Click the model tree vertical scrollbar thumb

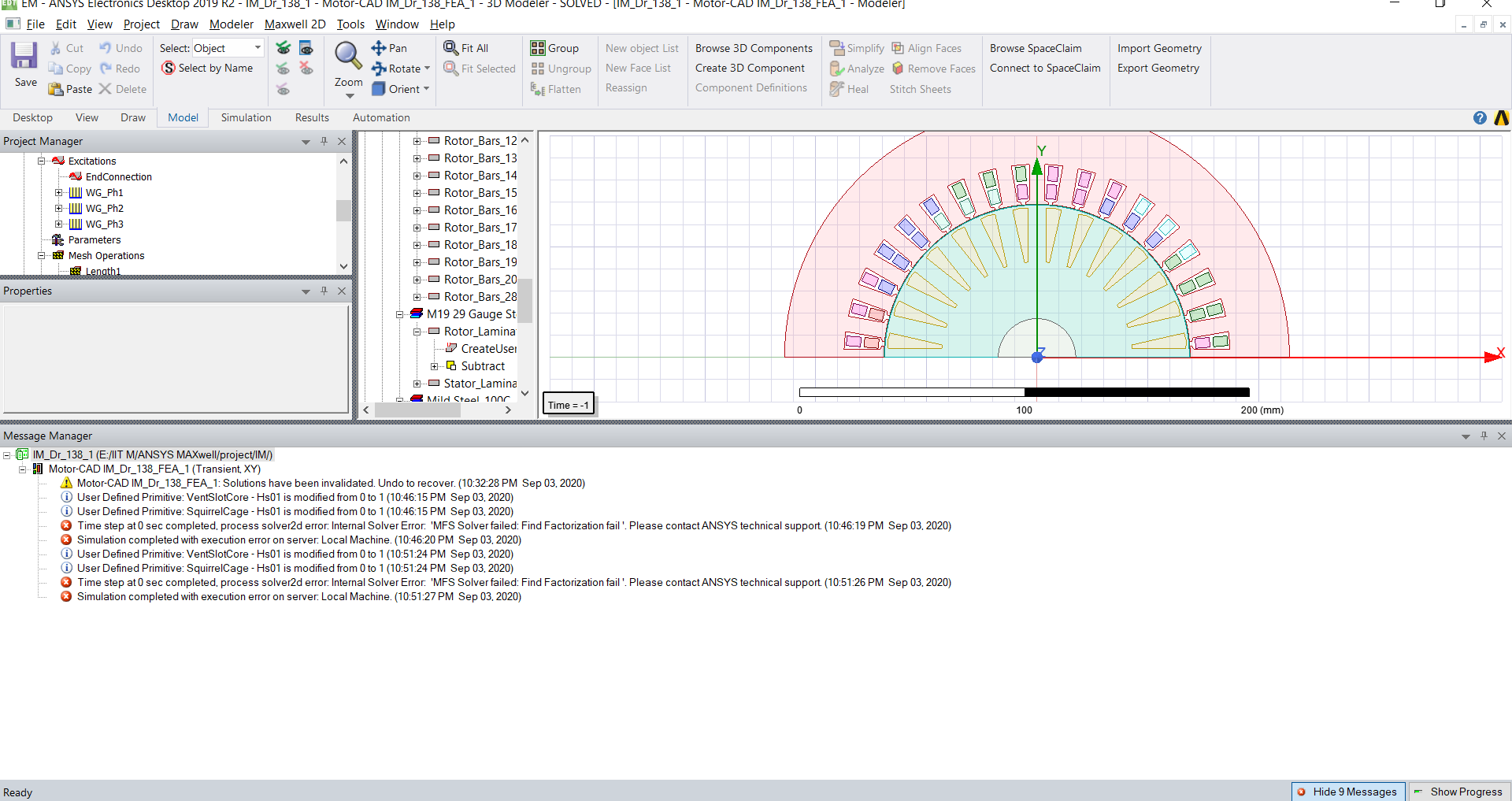pyautogui.click(x=525, y=300)
